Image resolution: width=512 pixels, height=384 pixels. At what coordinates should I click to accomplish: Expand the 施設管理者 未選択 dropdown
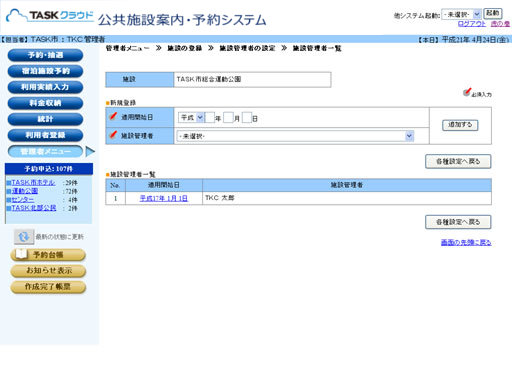295,136
